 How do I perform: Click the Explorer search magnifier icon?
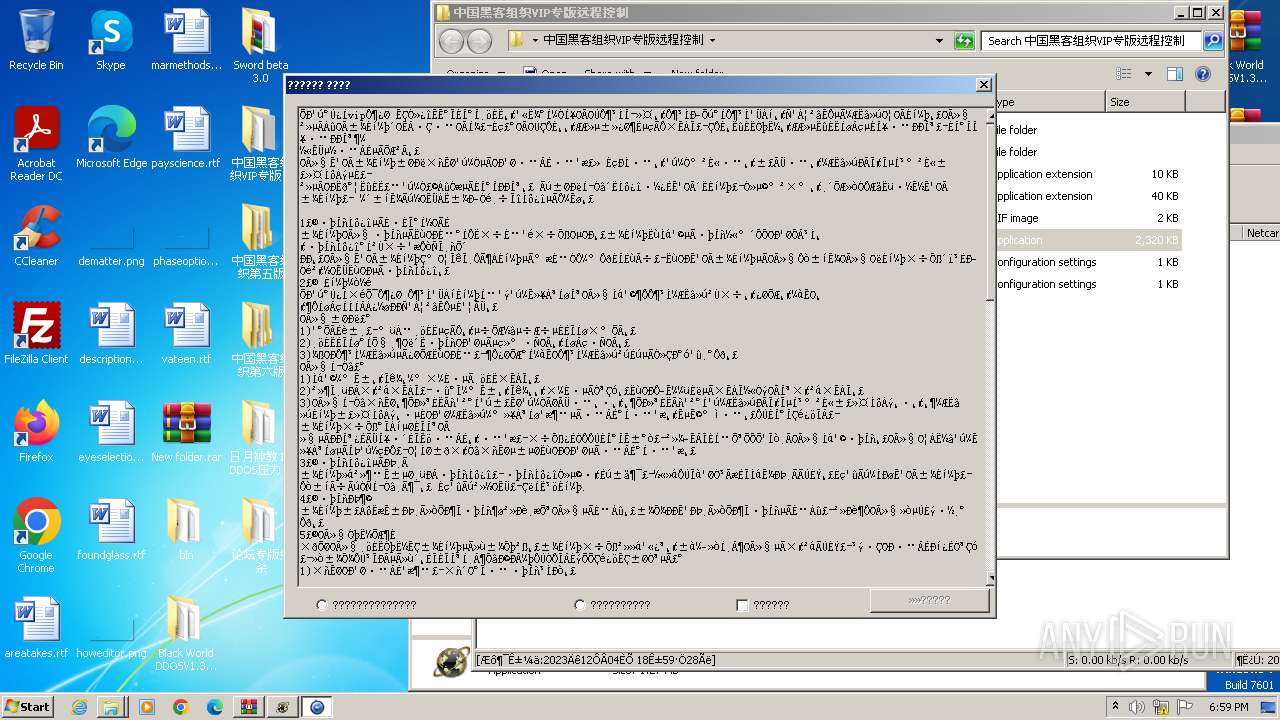click(1213, 41)
